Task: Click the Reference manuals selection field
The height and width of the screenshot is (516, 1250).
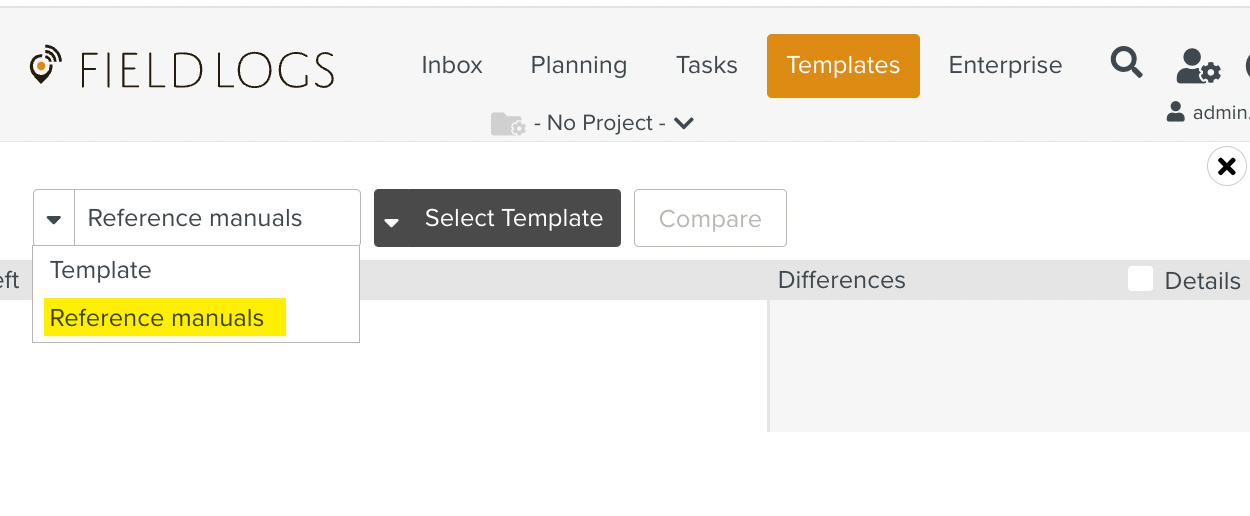Action: tap(217, 218)
